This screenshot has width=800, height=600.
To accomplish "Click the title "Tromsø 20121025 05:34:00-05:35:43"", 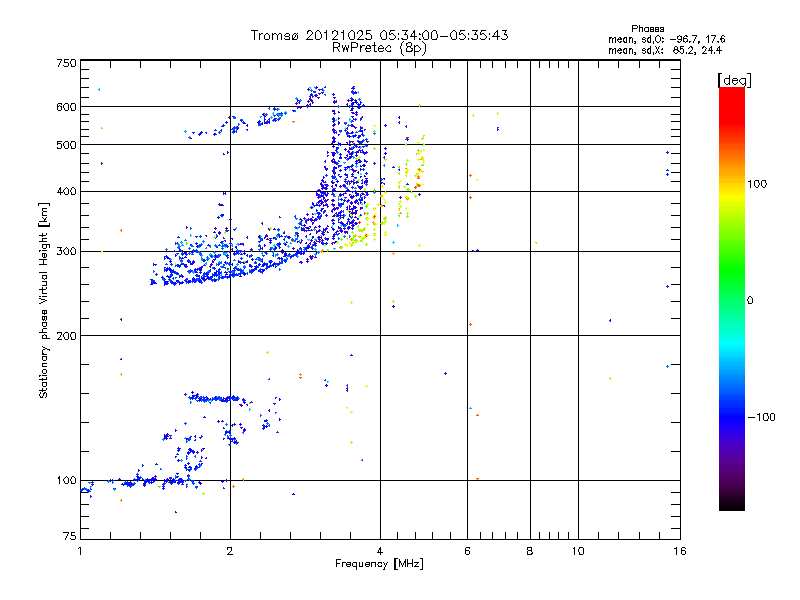I will tap(379, 35).
